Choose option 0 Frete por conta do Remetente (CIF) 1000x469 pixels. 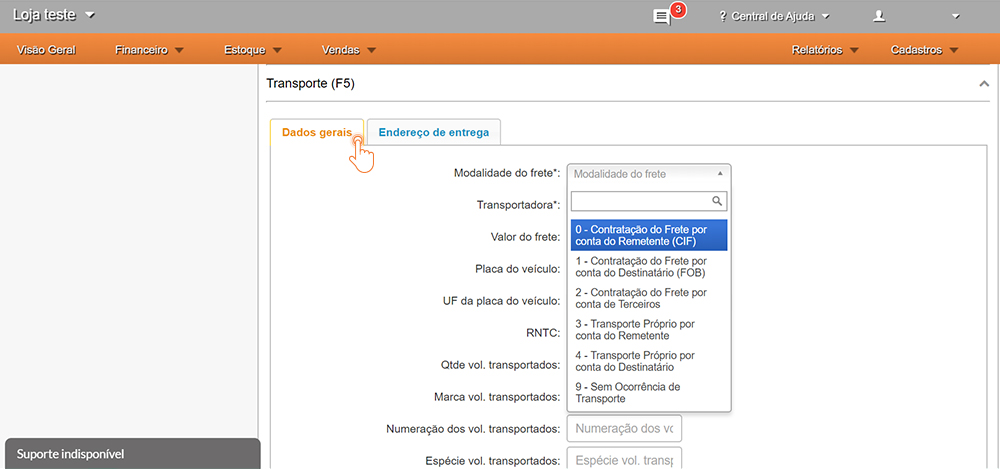pyautogui.click(x=648, y=236)
